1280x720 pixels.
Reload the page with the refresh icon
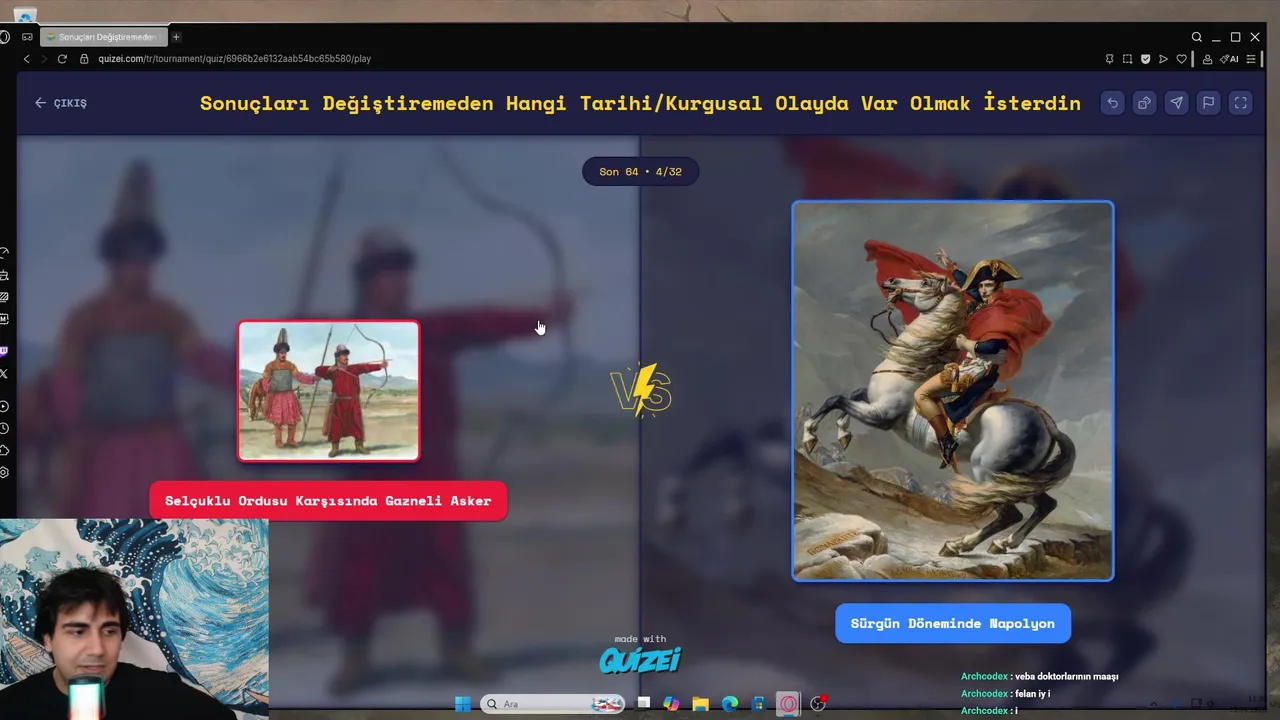tap(62, 59)
